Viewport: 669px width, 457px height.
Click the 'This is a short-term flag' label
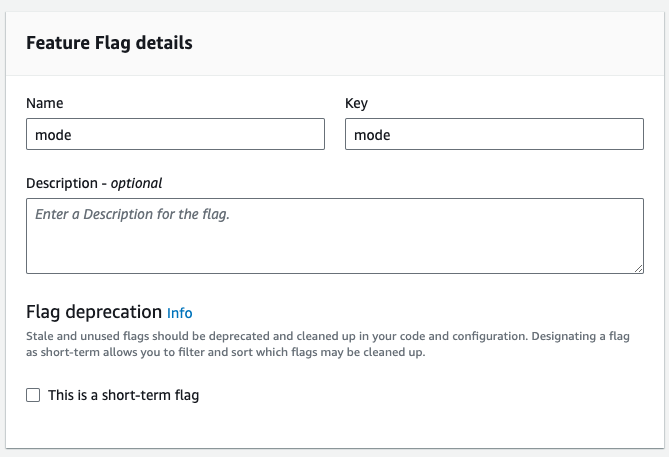pos(123,395)
